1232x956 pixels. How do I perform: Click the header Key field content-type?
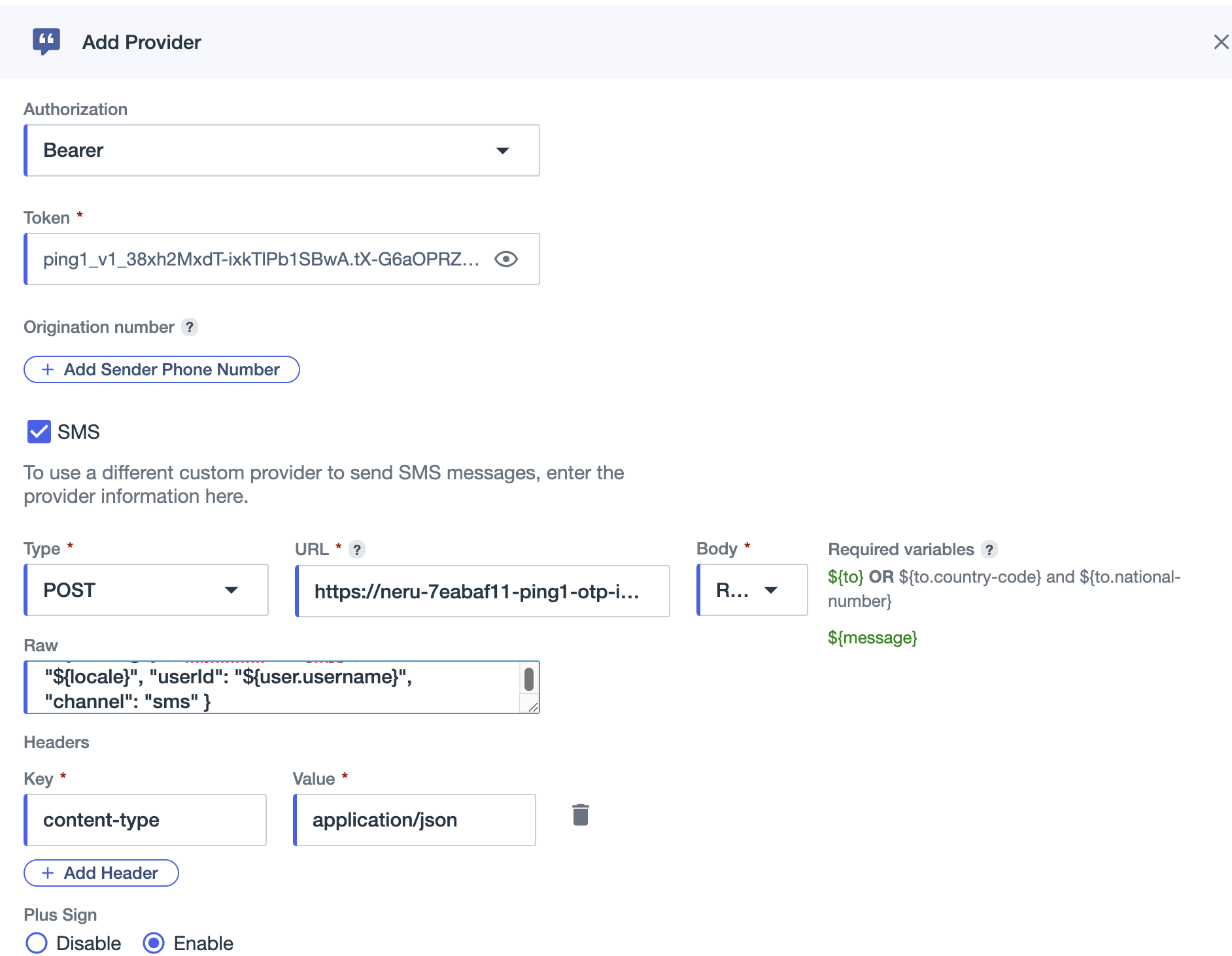coord(145,820)
